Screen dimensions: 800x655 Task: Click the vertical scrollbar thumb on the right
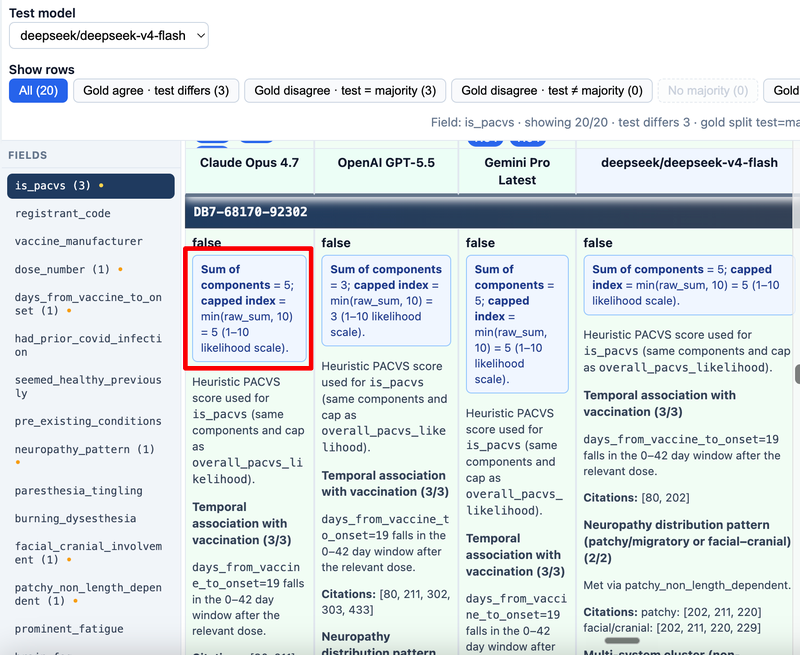(797, 374)
